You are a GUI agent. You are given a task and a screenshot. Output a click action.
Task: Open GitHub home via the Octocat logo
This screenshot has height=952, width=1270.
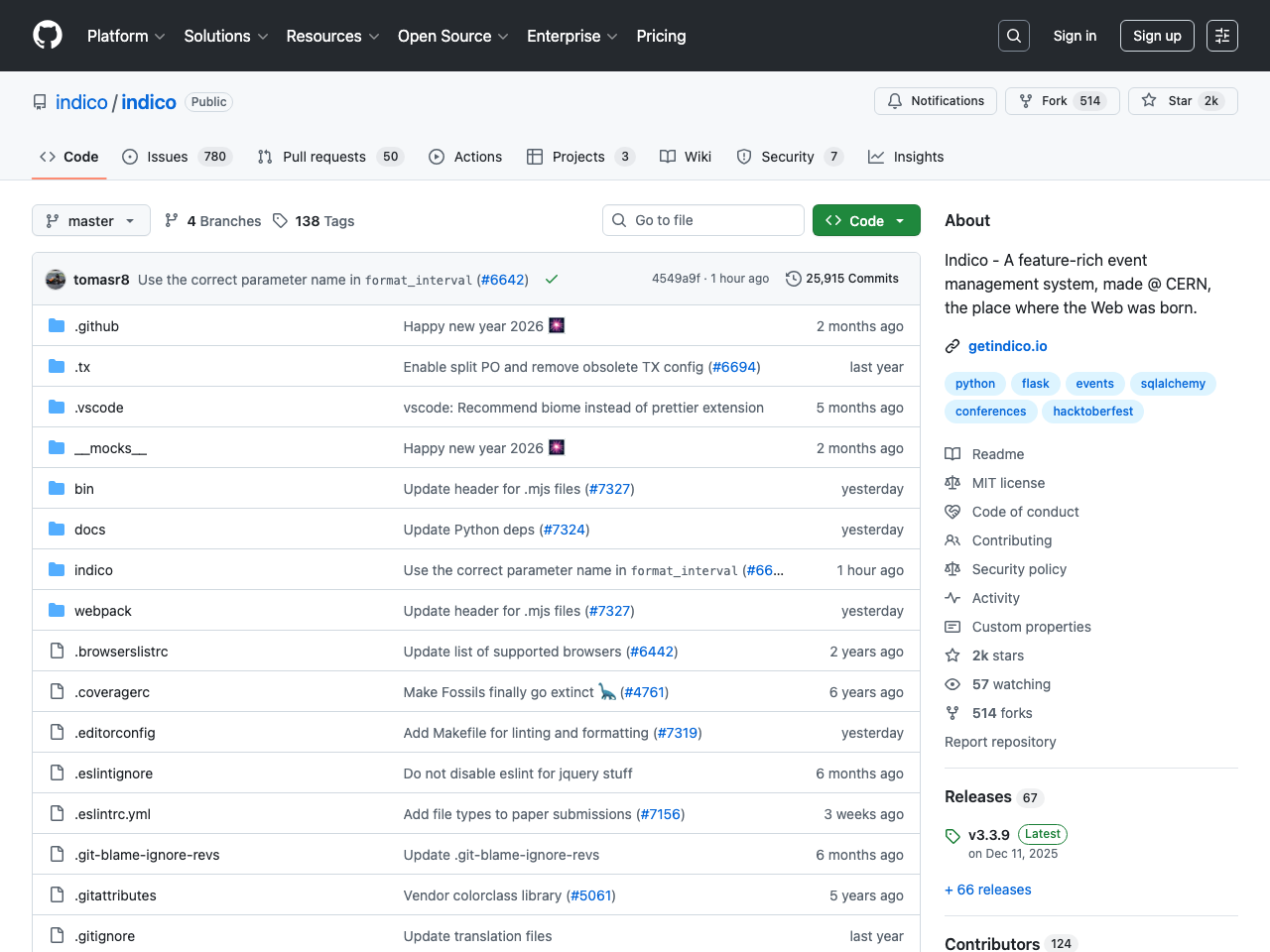pyautogui.click(x=47, y=36)
